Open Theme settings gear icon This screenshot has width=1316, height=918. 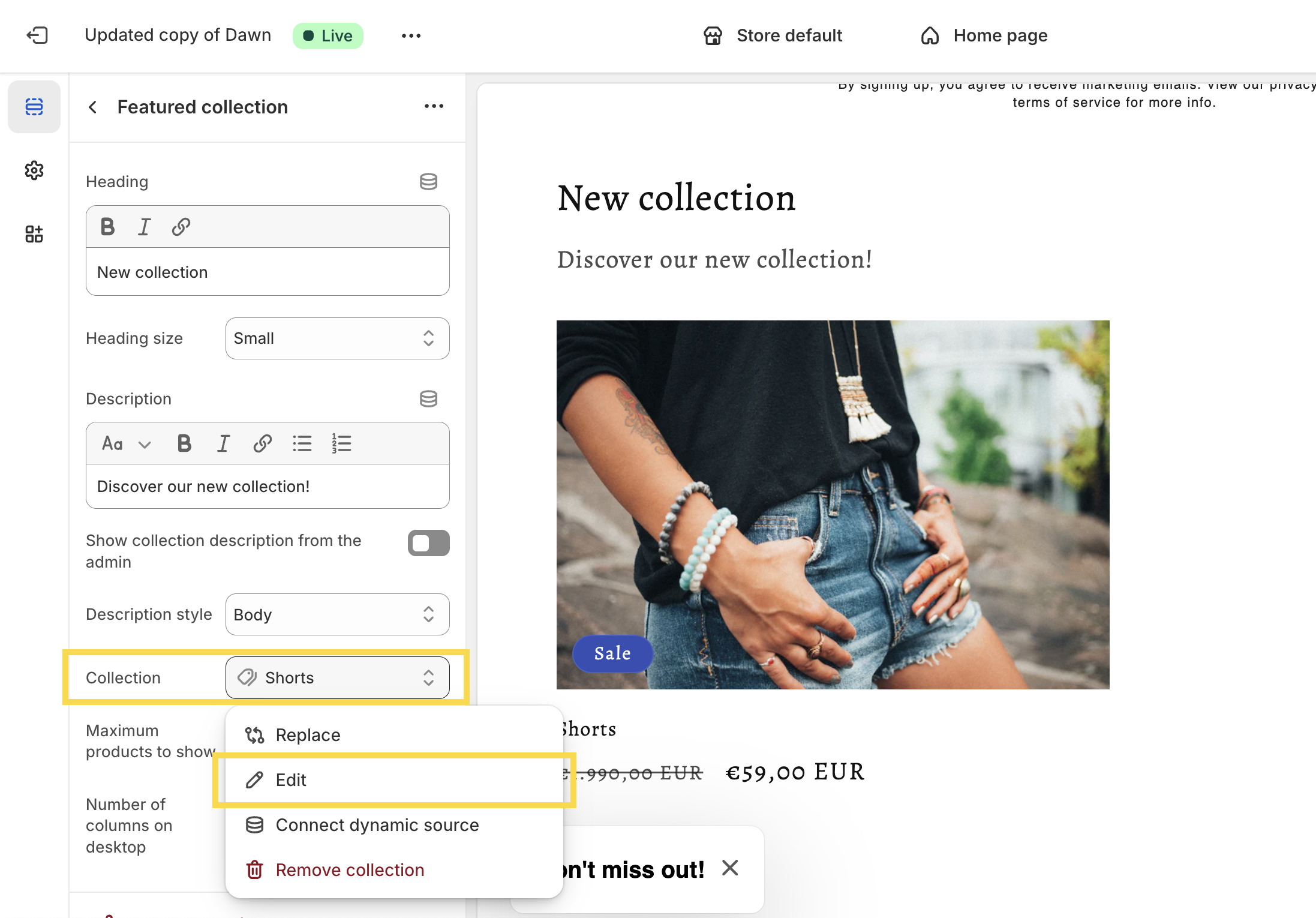[34, 170]
